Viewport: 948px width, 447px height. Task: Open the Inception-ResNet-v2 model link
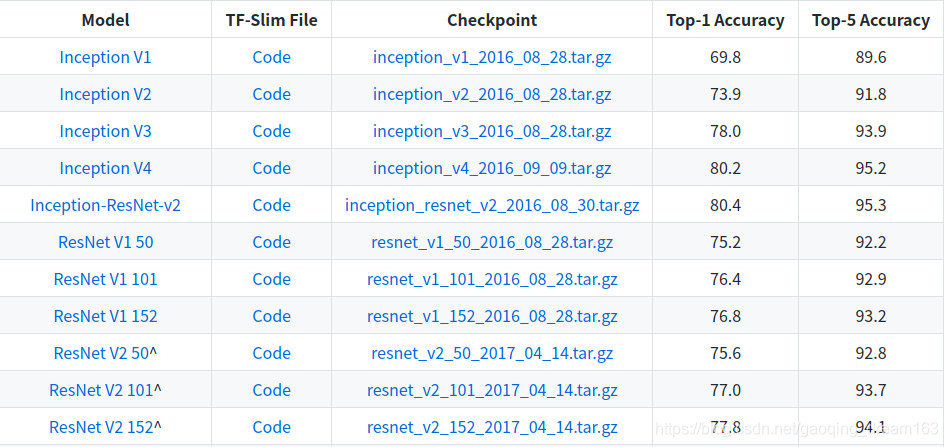pos(105,205)
